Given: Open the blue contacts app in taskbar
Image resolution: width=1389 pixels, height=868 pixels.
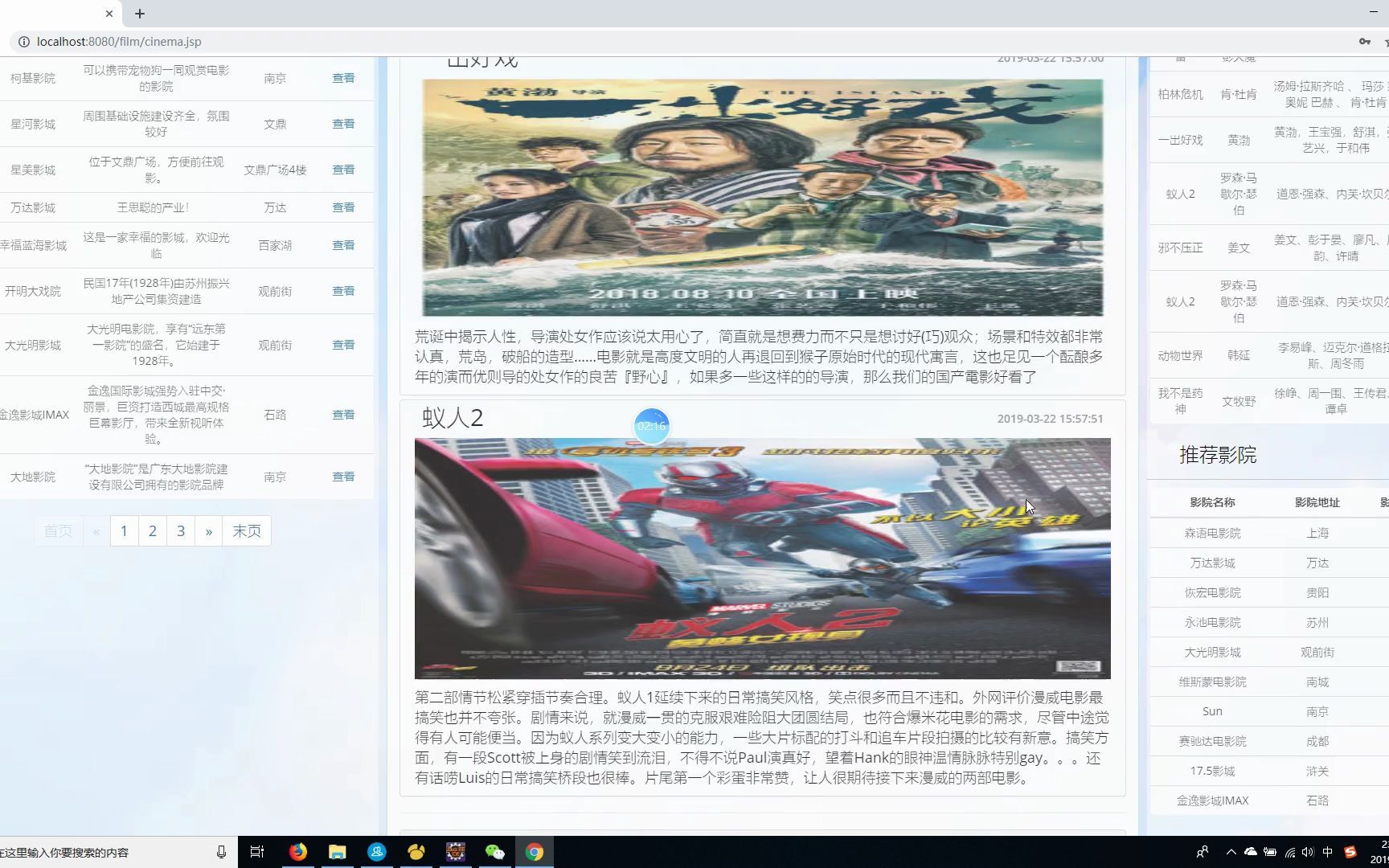Looking at the screenshot, I should 377,852.
